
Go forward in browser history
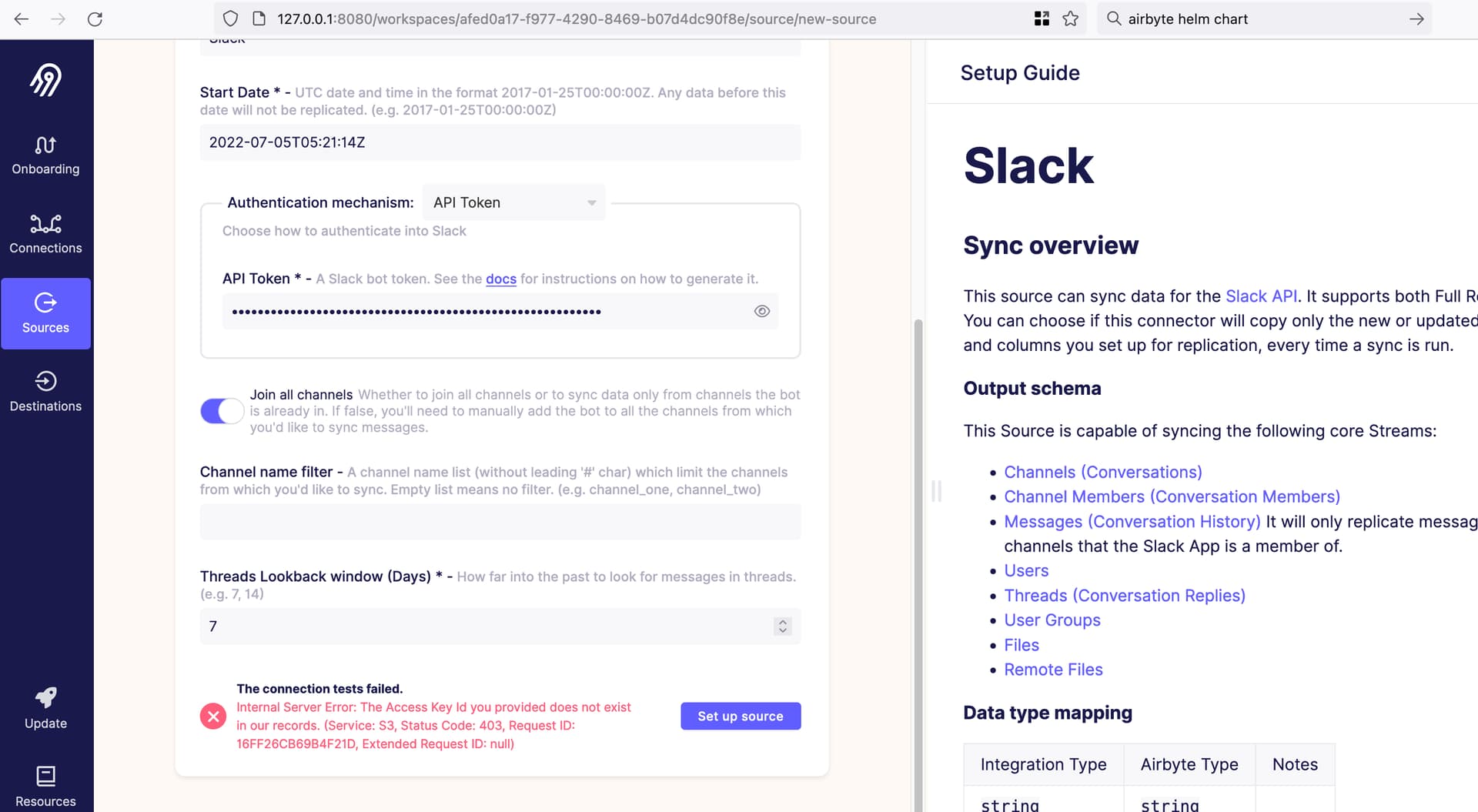point(58,19)
